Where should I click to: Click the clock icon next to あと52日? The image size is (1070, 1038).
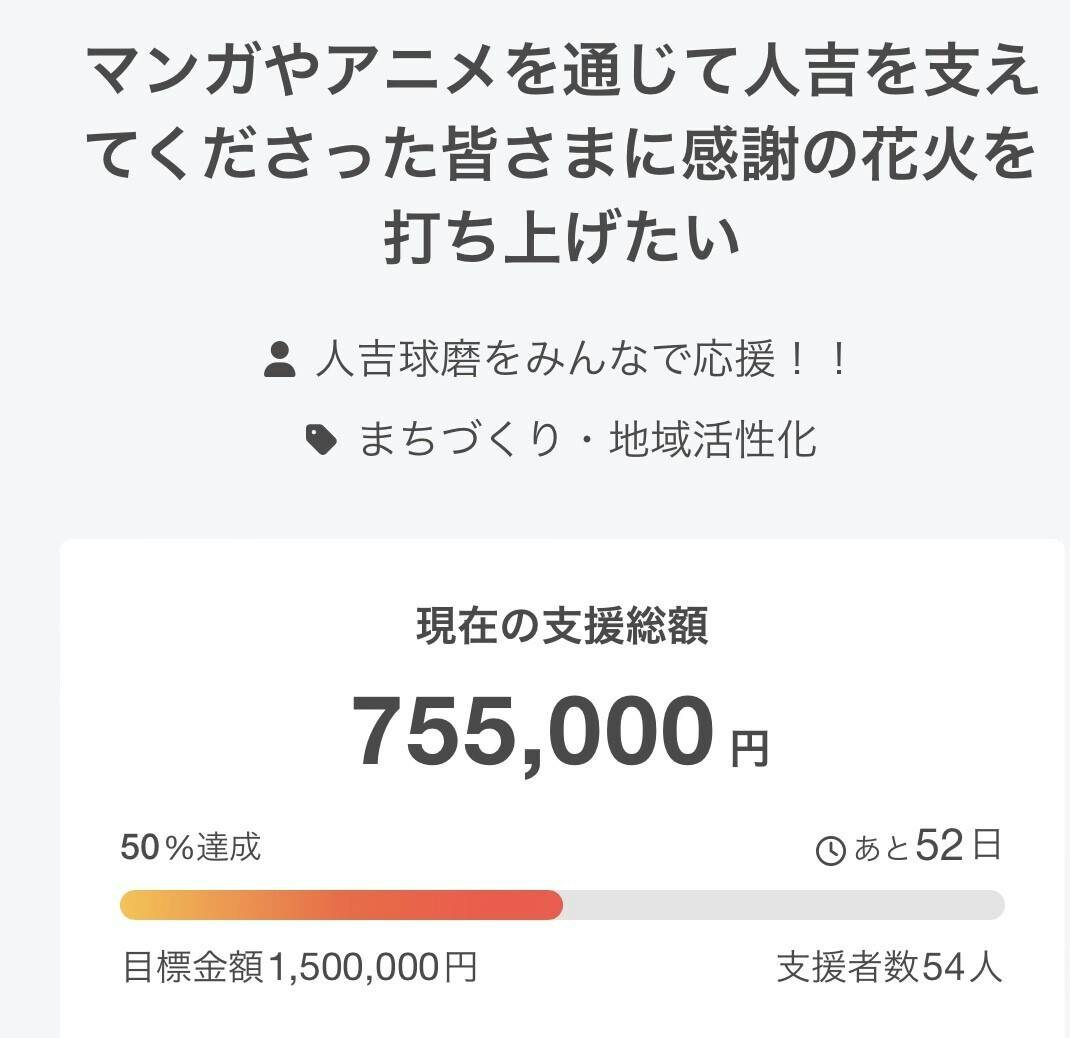point(831,851)
